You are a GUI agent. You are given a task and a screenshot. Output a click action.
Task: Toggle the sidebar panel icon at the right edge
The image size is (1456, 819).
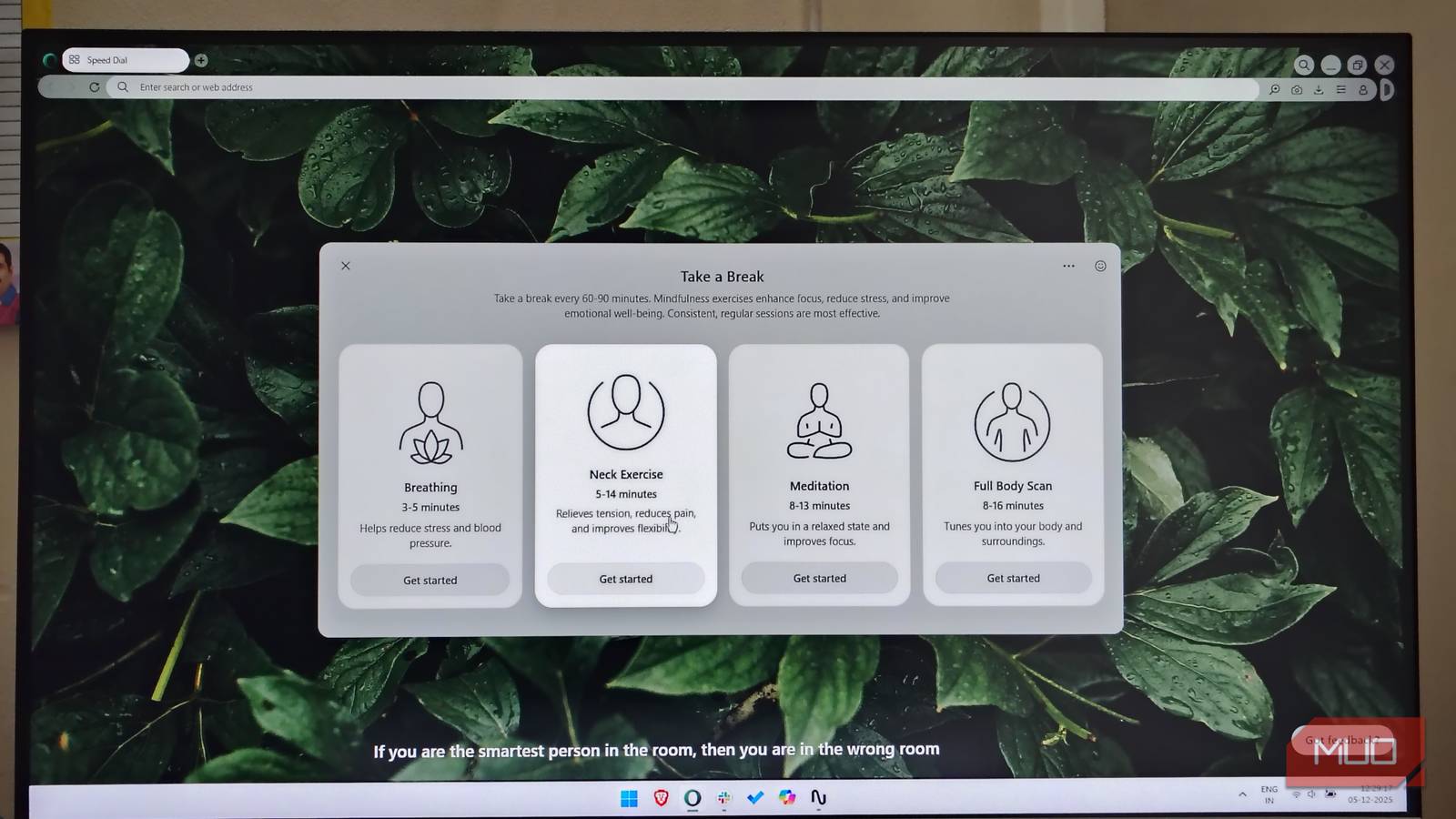(x=1387, y=89)
